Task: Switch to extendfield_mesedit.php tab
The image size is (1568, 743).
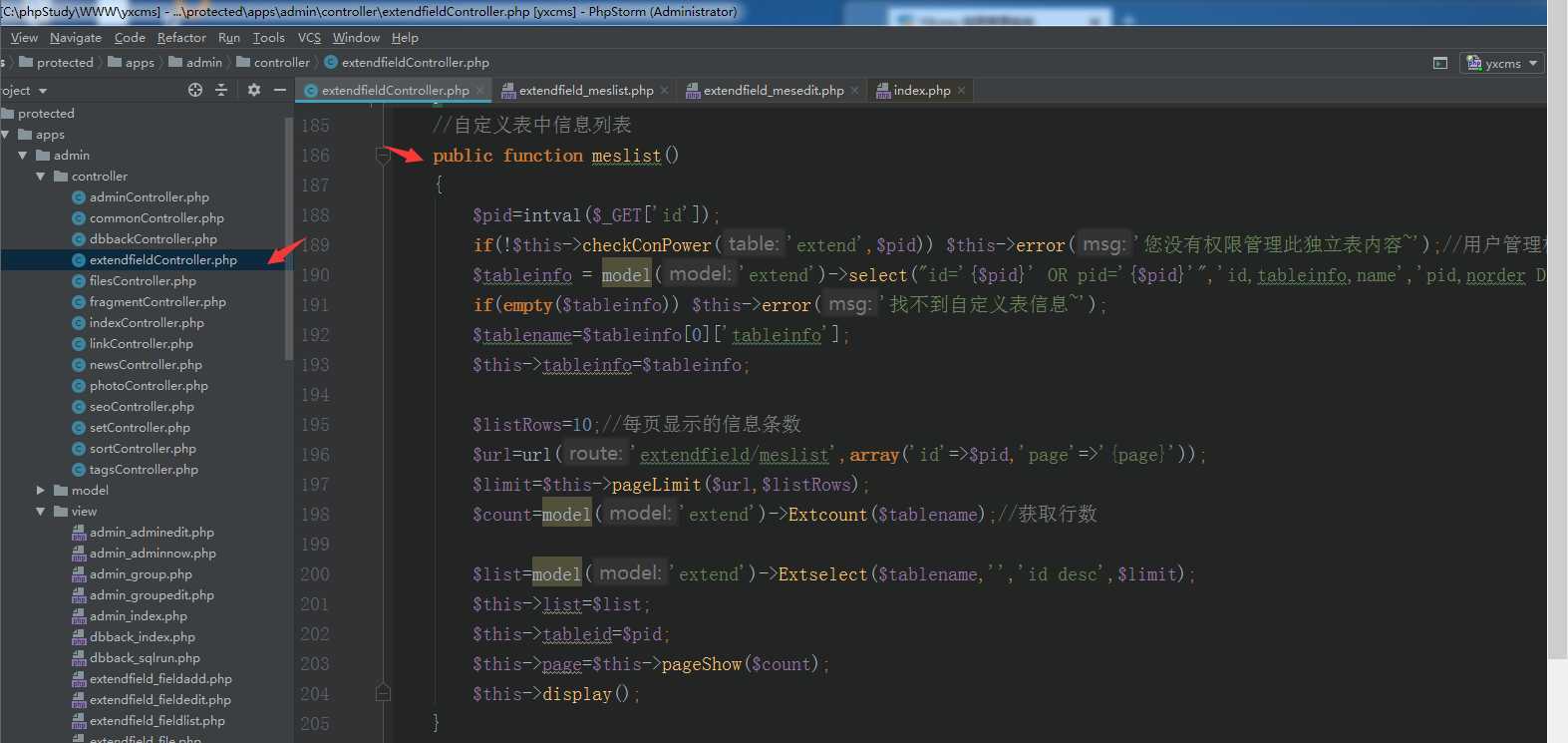Action: pos(774,90)
